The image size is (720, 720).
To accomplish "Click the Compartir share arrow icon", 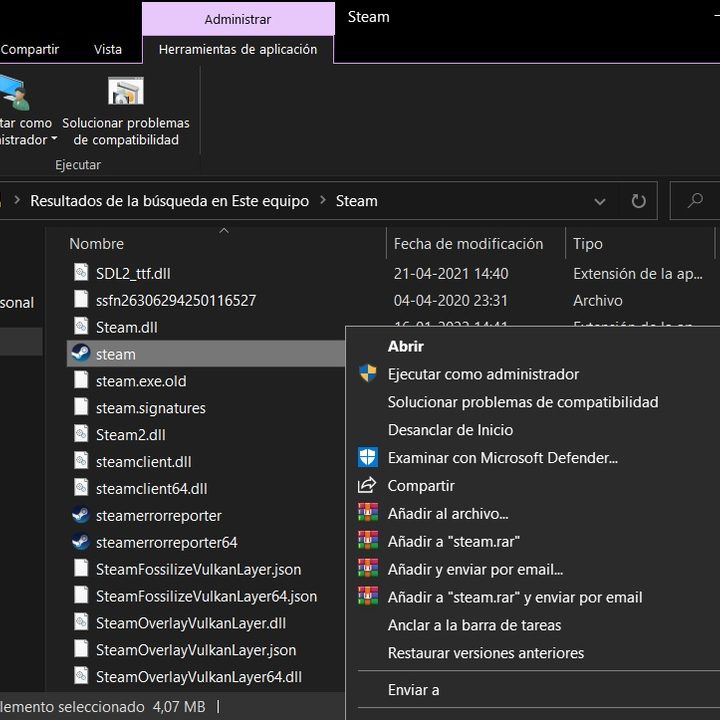I will (x=368, y=486).
